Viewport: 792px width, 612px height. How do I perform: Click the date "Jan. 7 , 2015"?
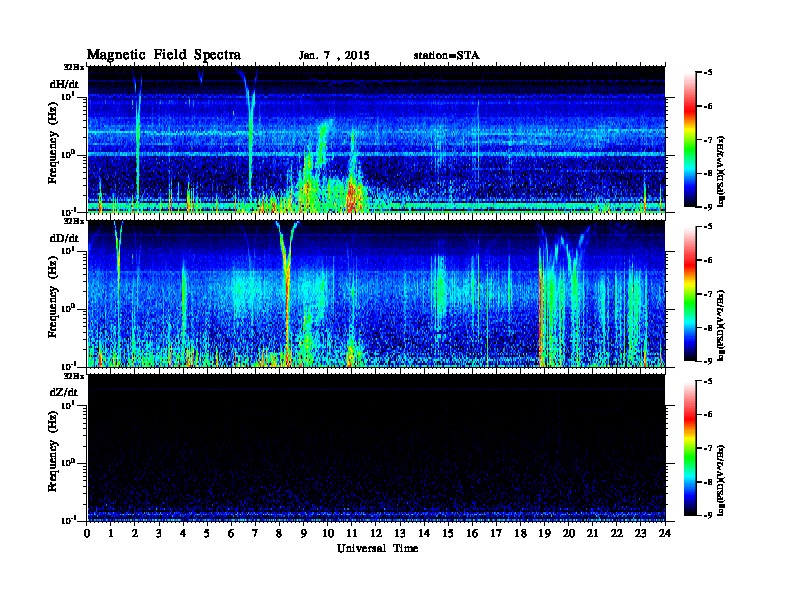pyautogui.click(x=334, y=56)
